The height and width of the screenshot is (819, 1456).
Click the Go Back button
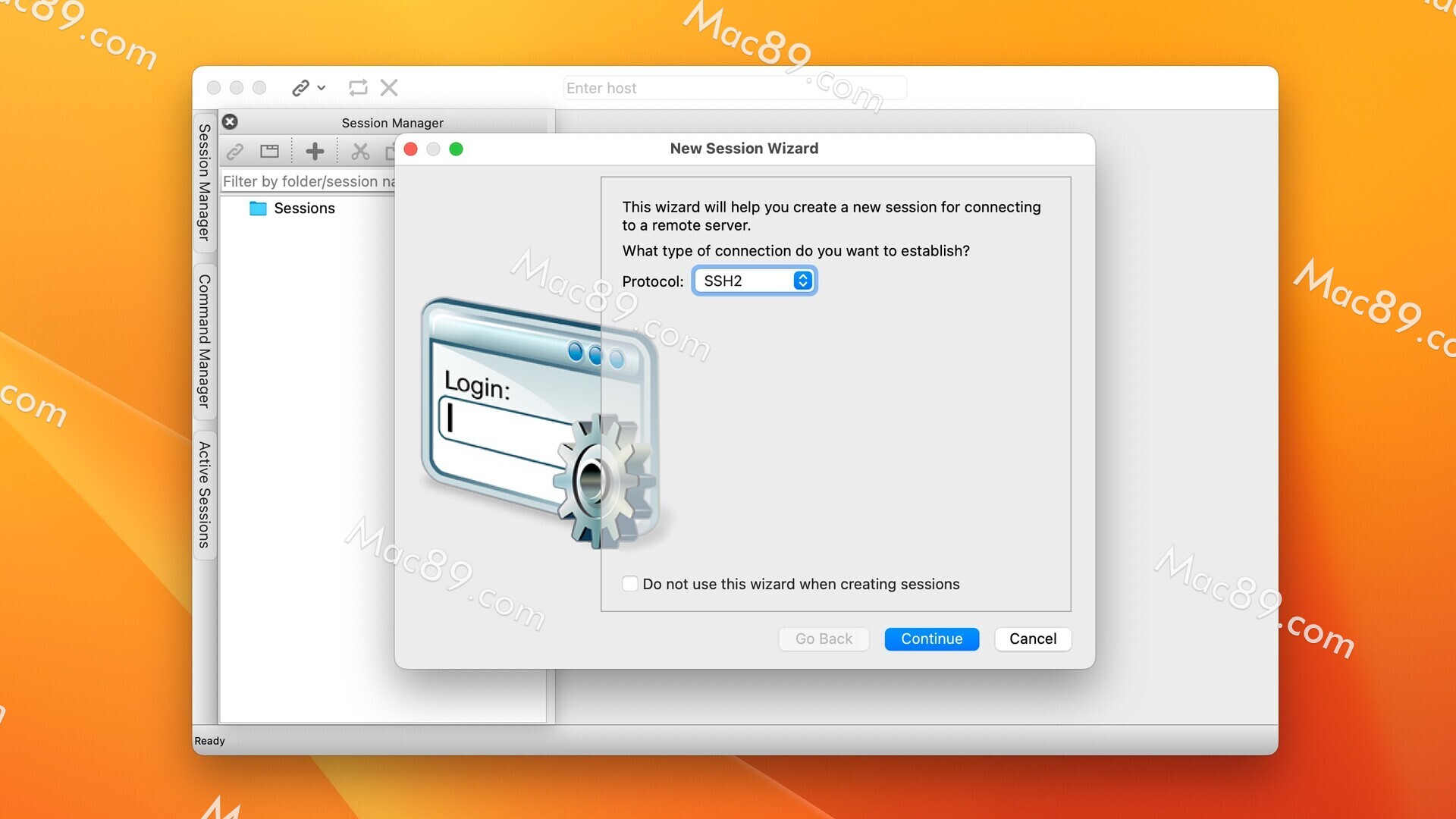[824, 639]
